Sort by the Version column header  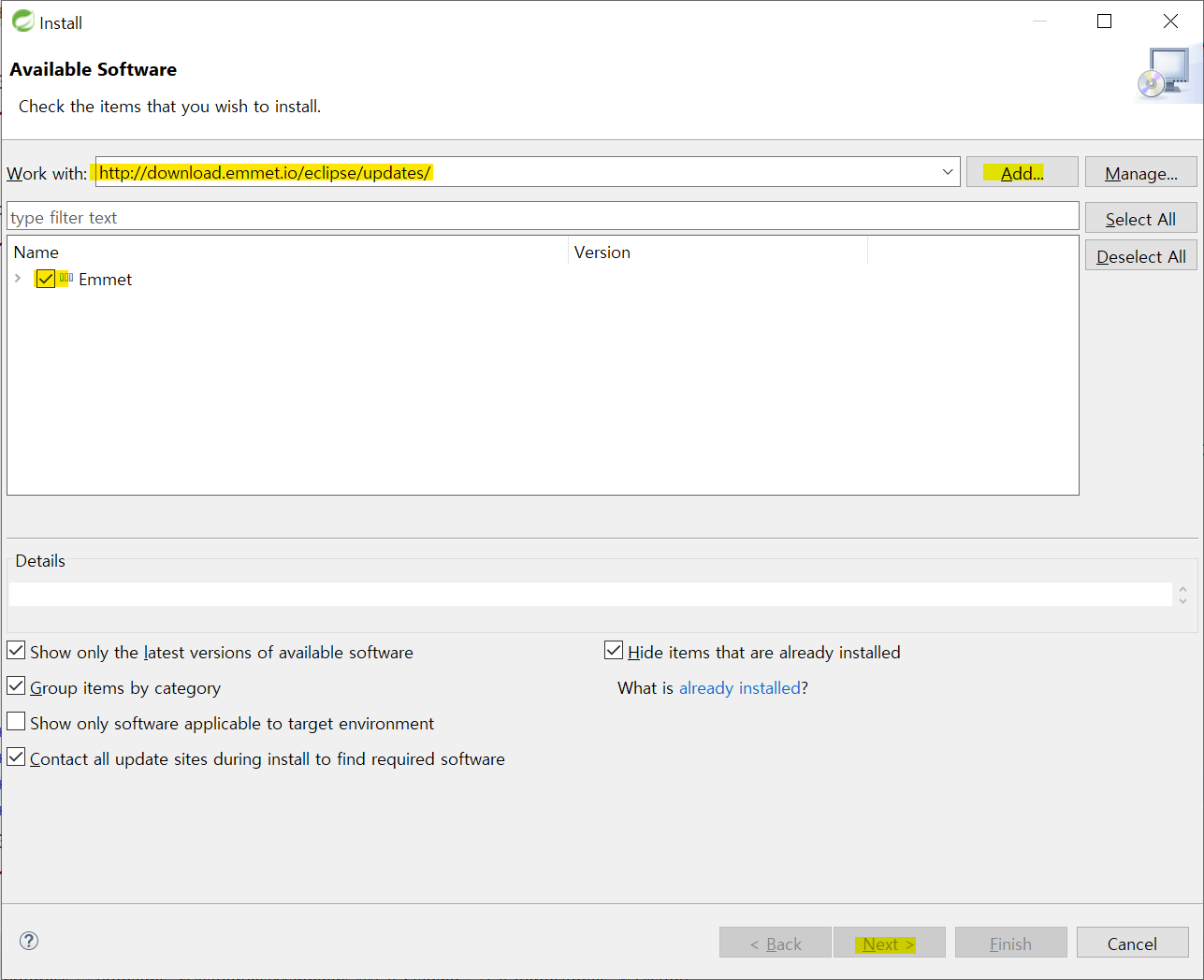(718, 252)
